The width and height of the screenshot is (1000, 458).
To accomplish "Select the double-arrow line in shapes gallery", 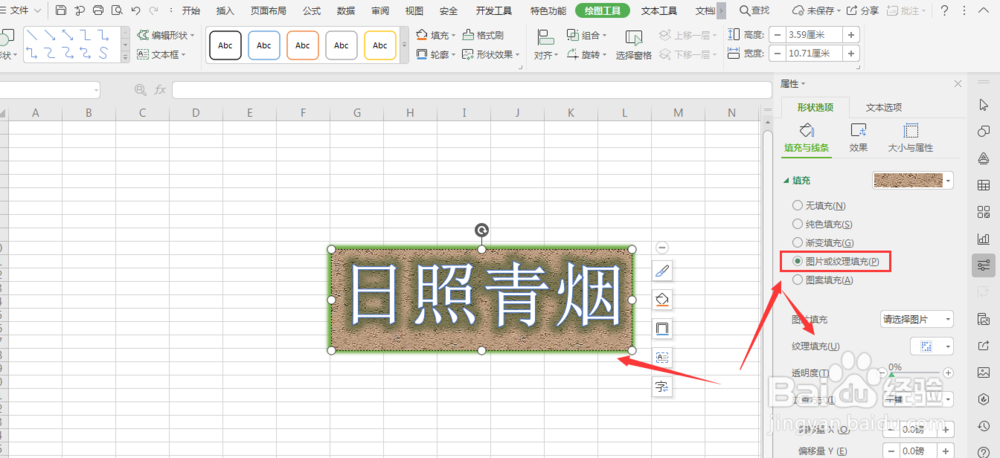I will point(68,35).
